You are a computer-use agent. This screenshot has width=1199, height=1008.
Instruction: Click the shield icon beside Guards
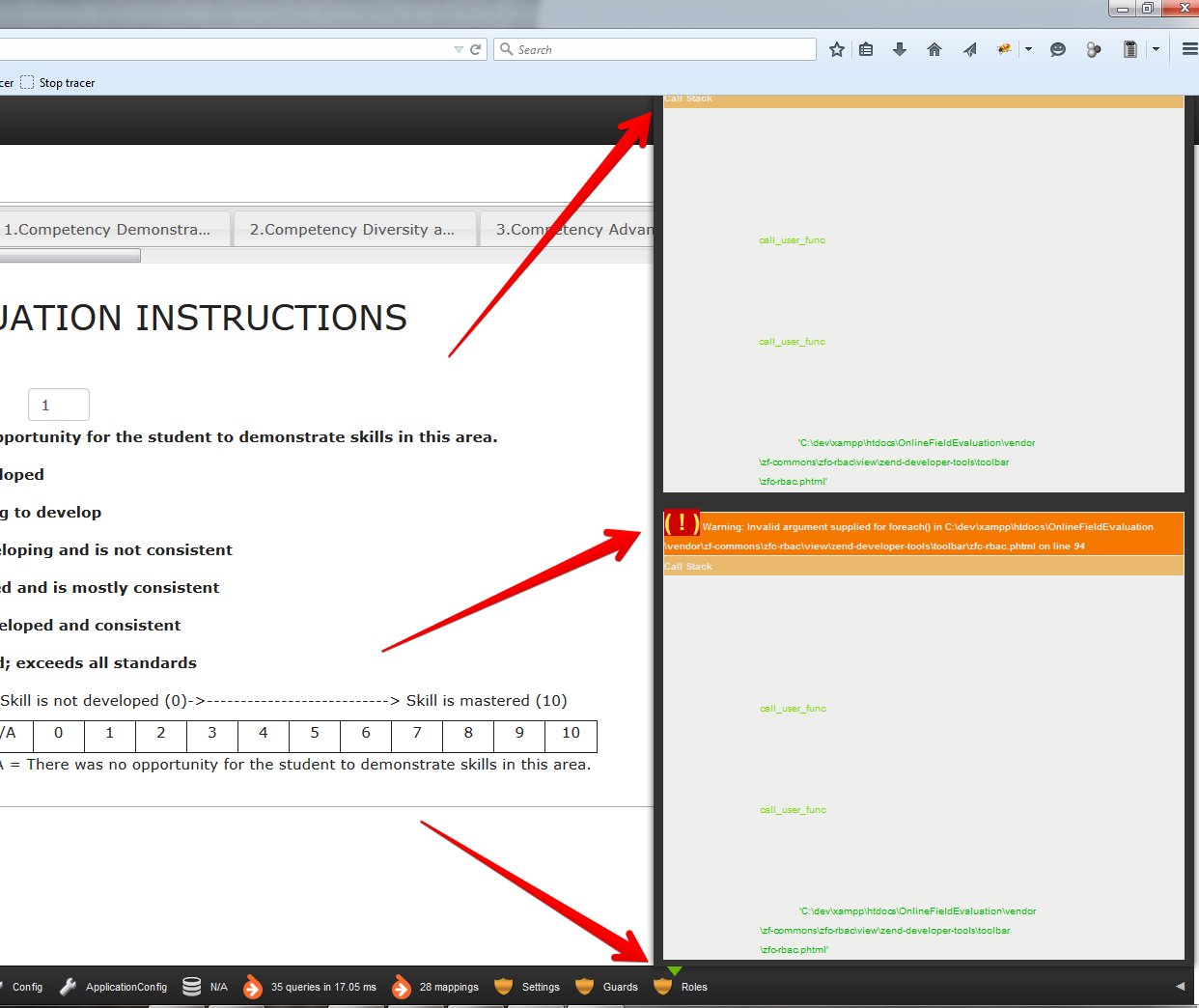tap(584, 986)
